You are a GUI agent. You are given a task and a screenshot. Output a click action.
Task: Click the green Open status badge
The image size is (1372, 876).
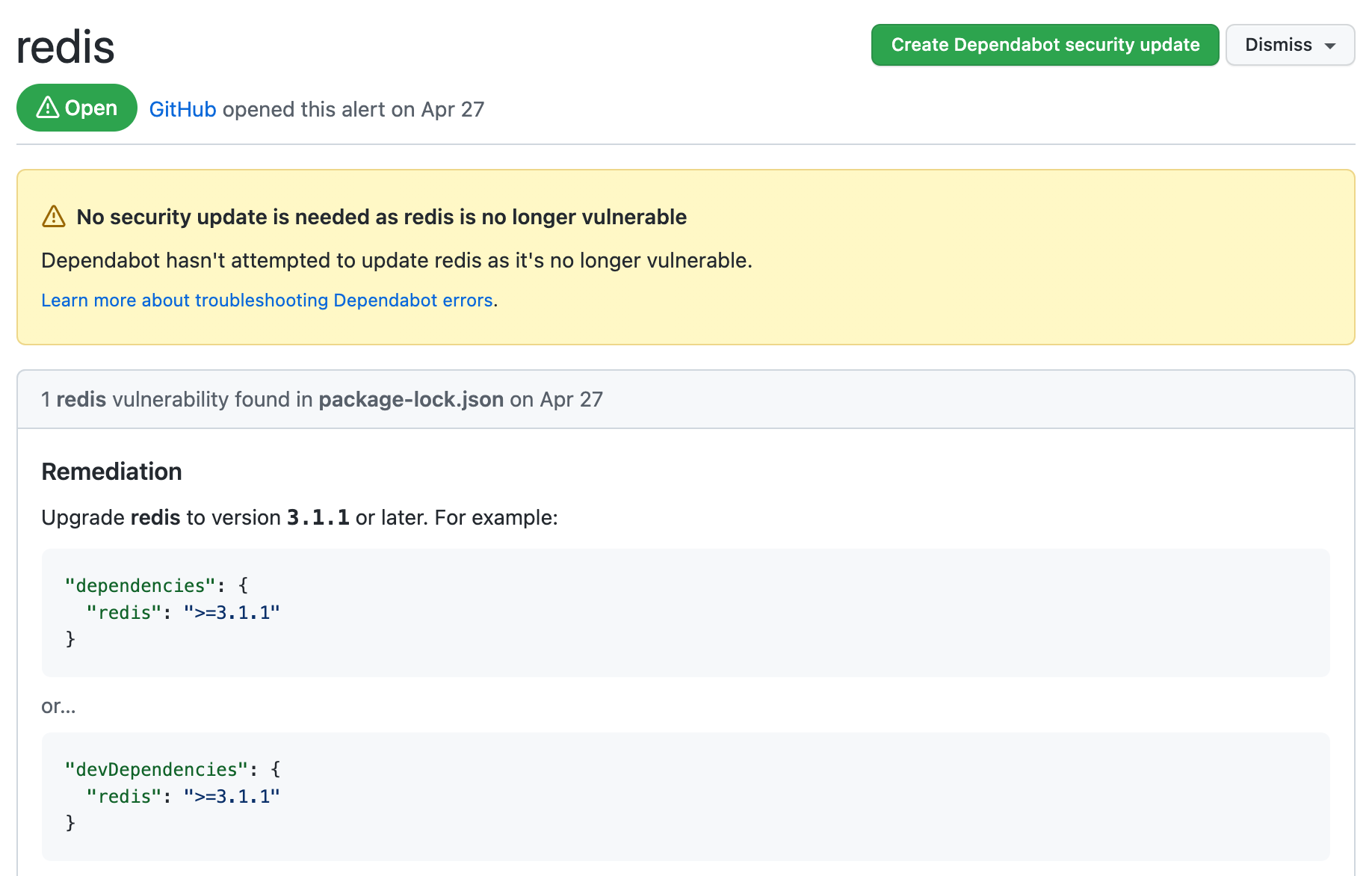(x=77, y=108)
